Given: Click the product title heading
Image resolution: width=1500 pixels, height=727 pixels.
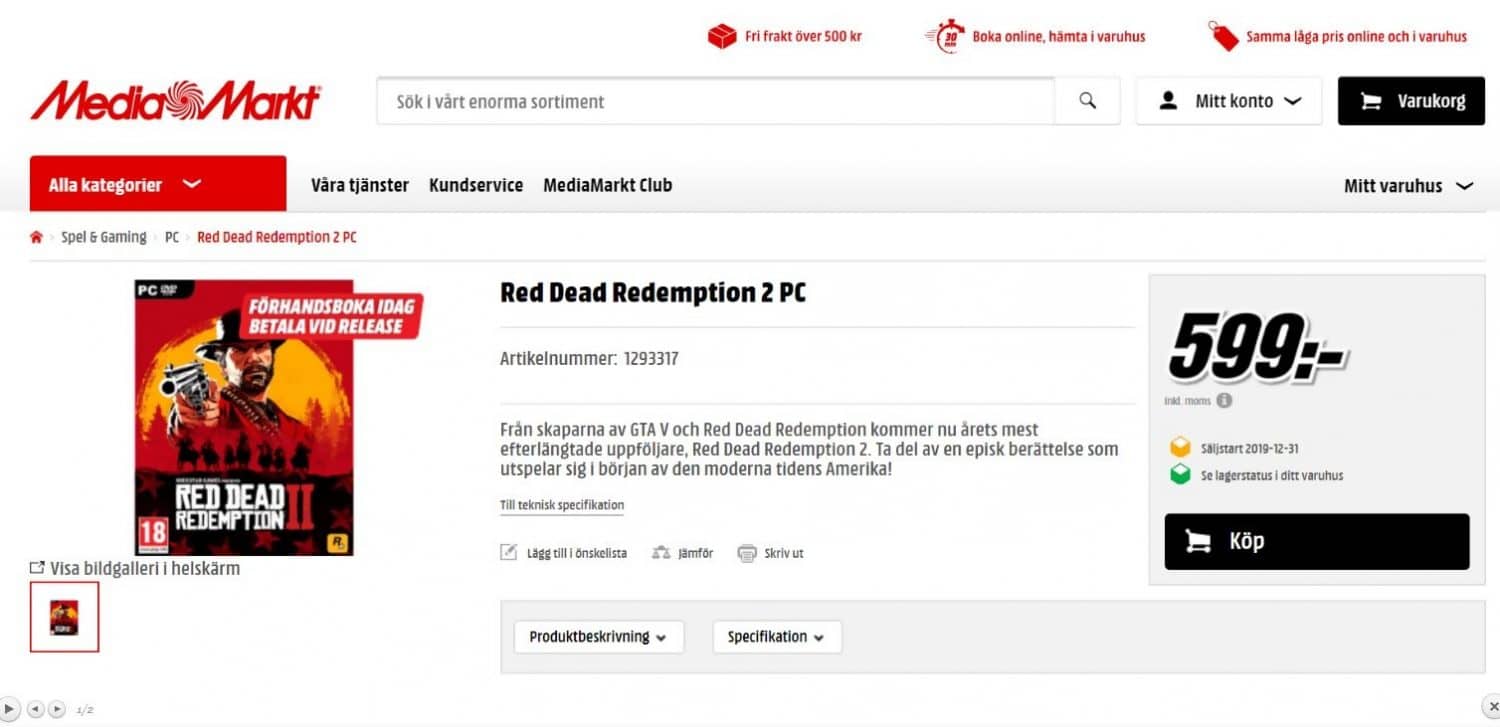Looking at the screenshot, I should click(x=653, y=292).
